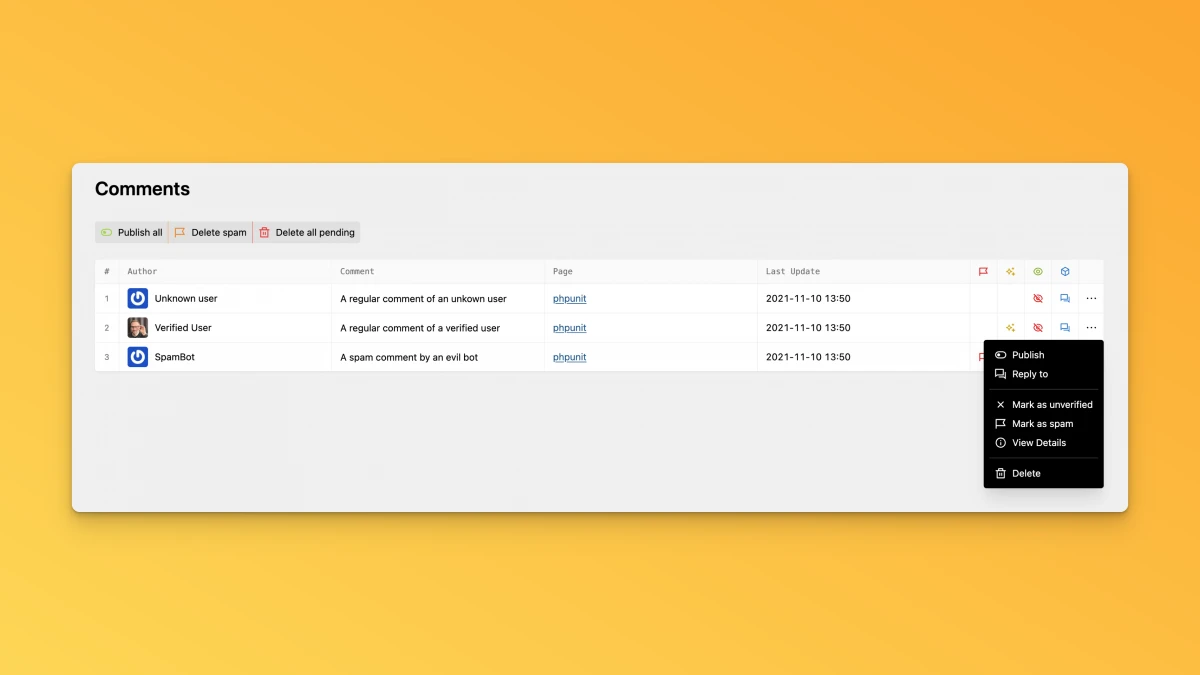
Task: Toggle hidden eye icon for Verified User row
Action: point(1038,327)
